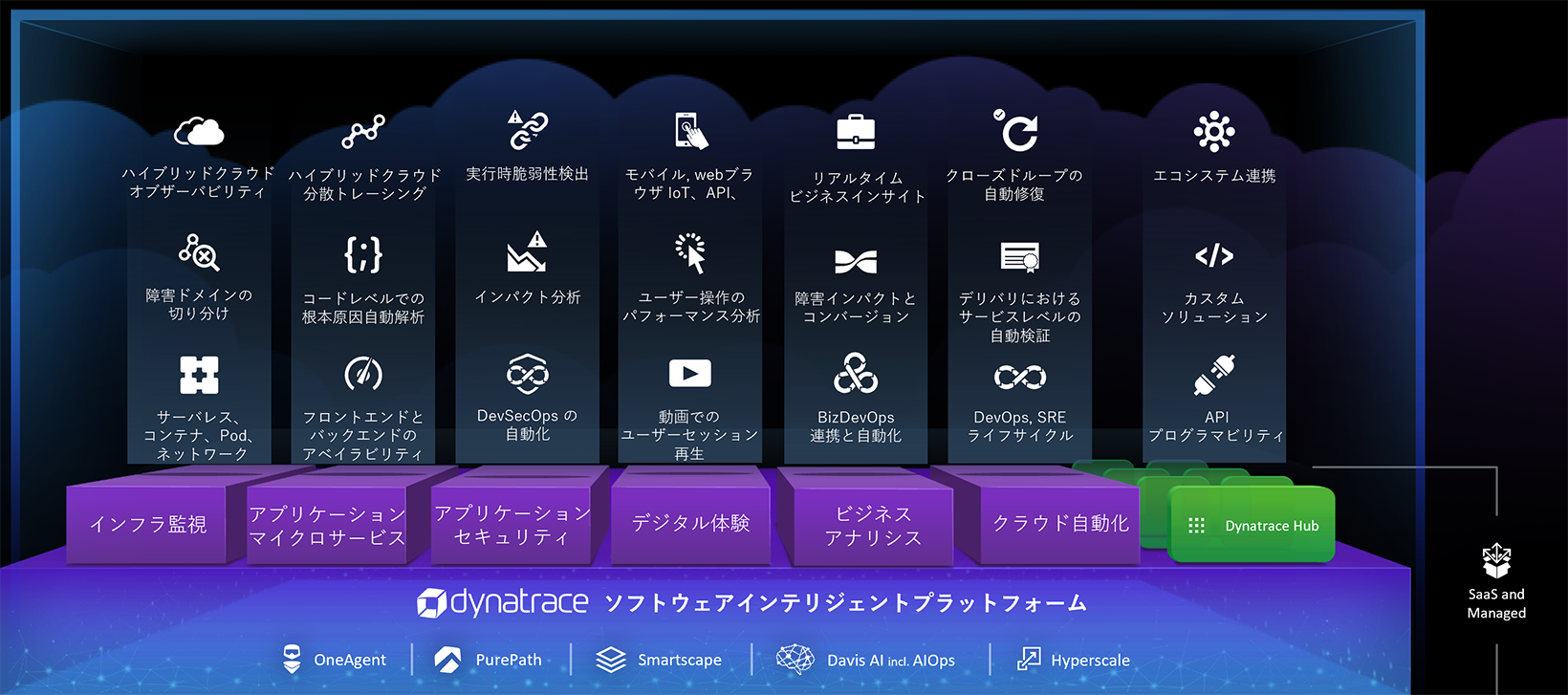1568x695 pixels.
Task: Click the API プログラマビリティ label
Action: [x=1216, y=426]
